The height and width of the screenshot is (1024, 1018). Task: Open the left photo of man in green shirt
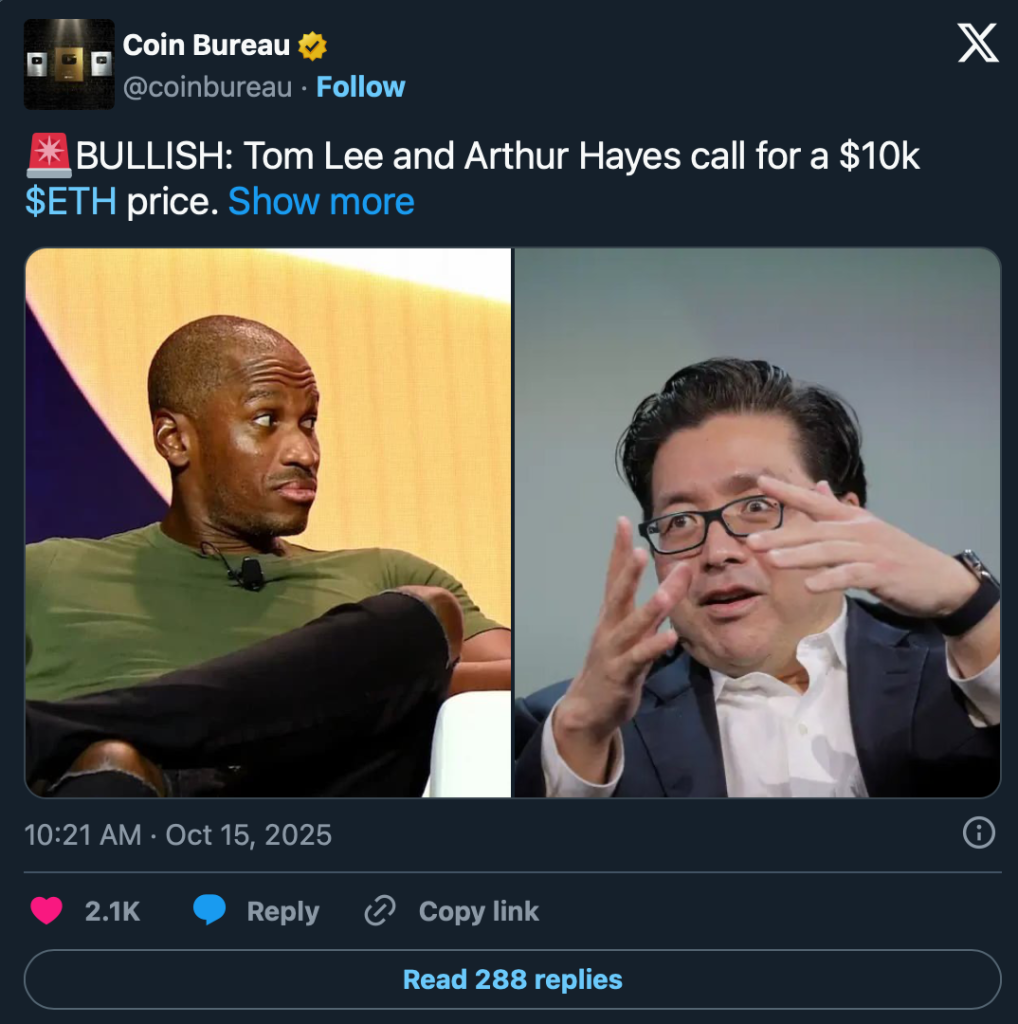coord(268,522)
